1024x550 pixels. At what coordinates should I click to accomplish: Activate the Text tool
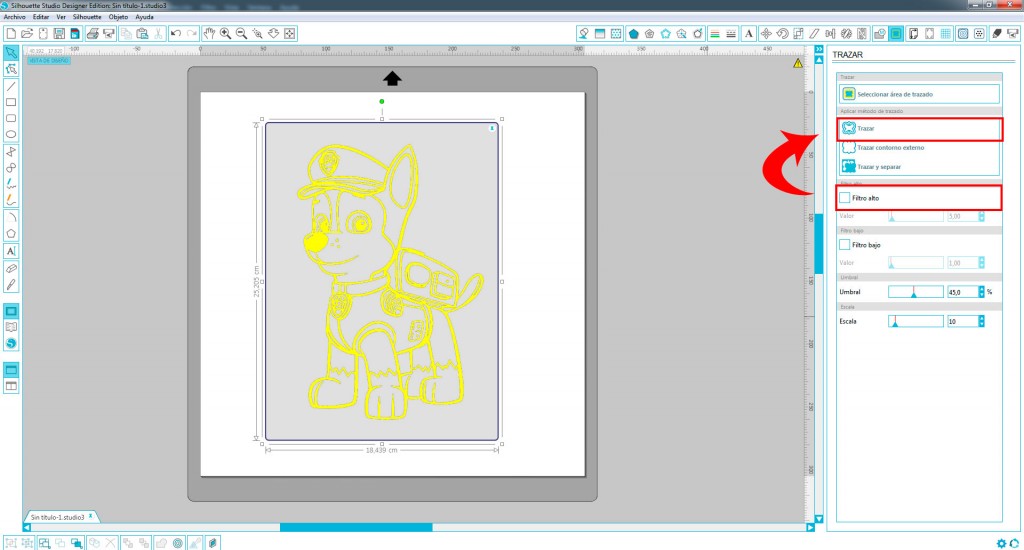click(11, 251)
